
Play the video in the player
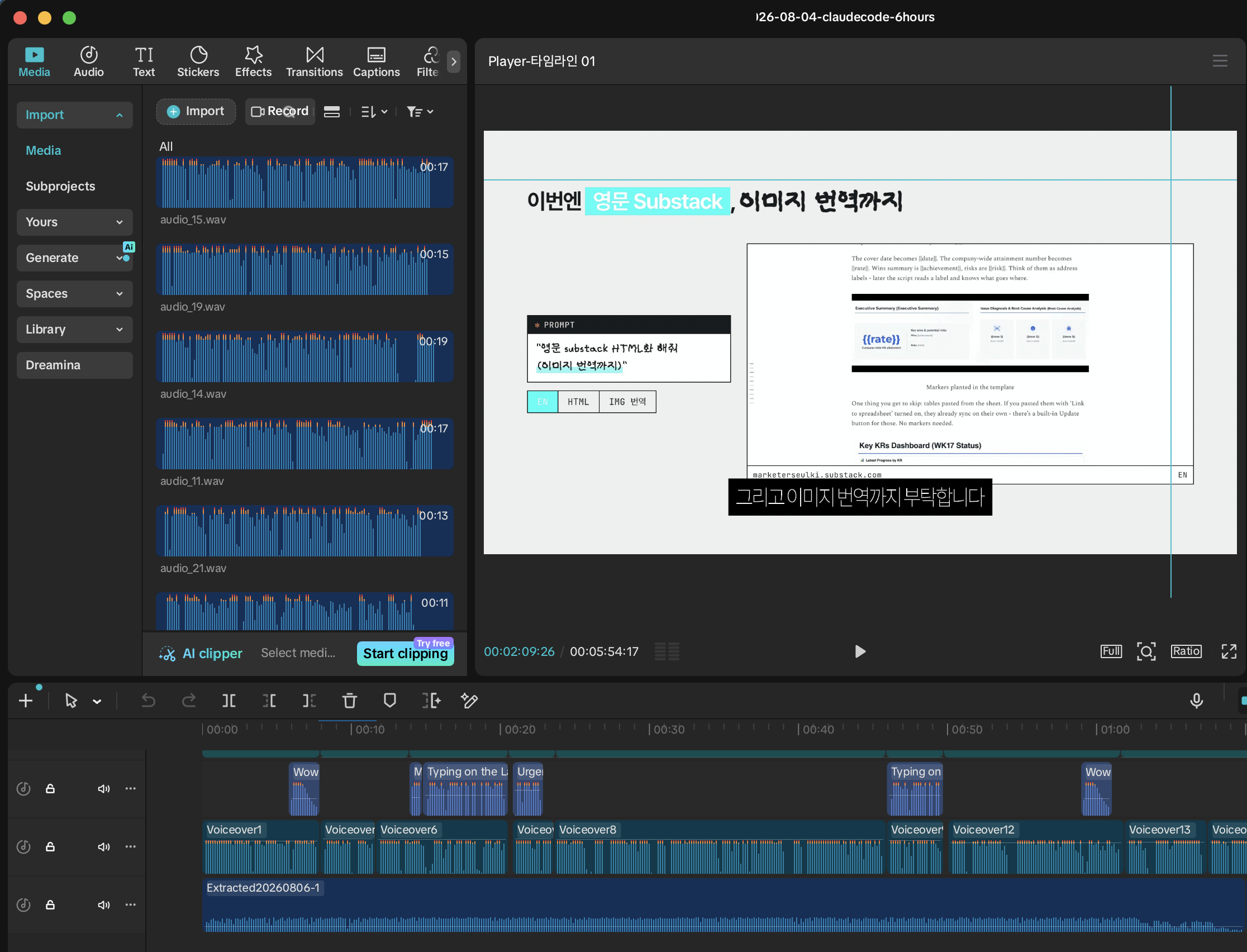[860, 651]
